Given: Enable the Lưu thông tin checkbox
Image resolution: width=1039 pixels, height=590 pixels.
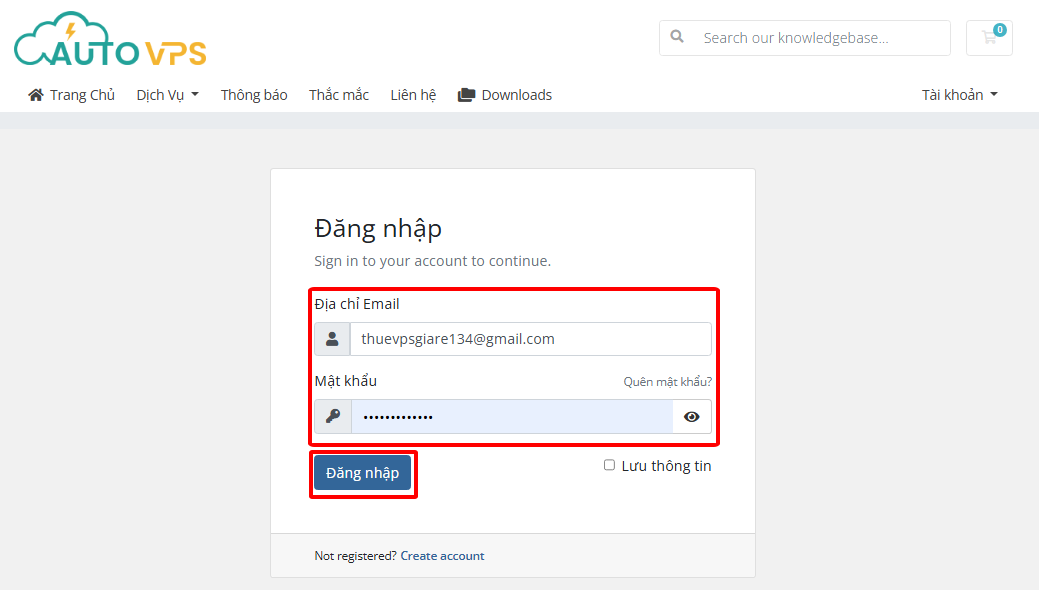Looking at the screenshot, I should point(609,465).
